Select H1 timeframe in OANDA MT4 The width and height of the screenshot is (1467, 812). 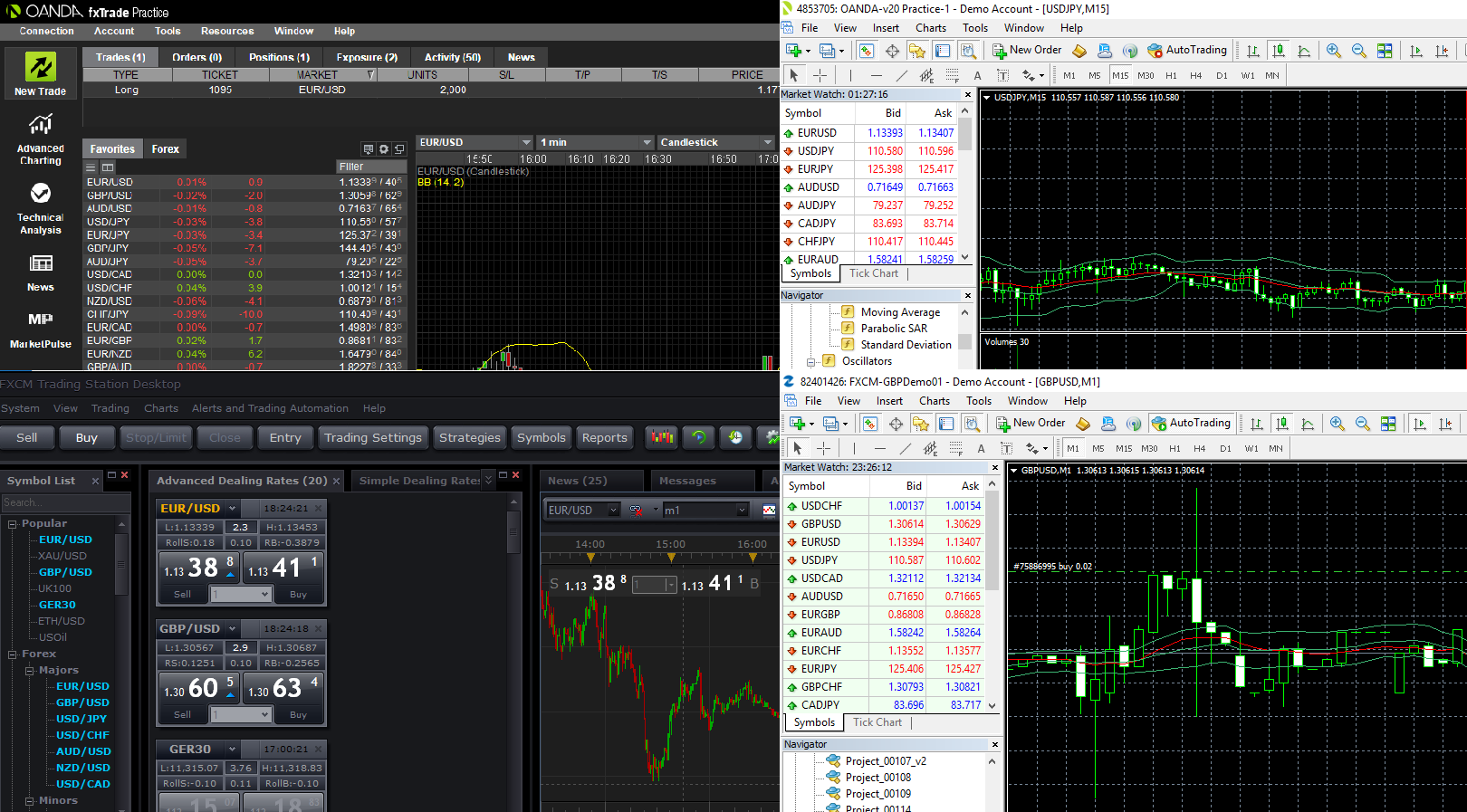click(x=1171, y=75)
